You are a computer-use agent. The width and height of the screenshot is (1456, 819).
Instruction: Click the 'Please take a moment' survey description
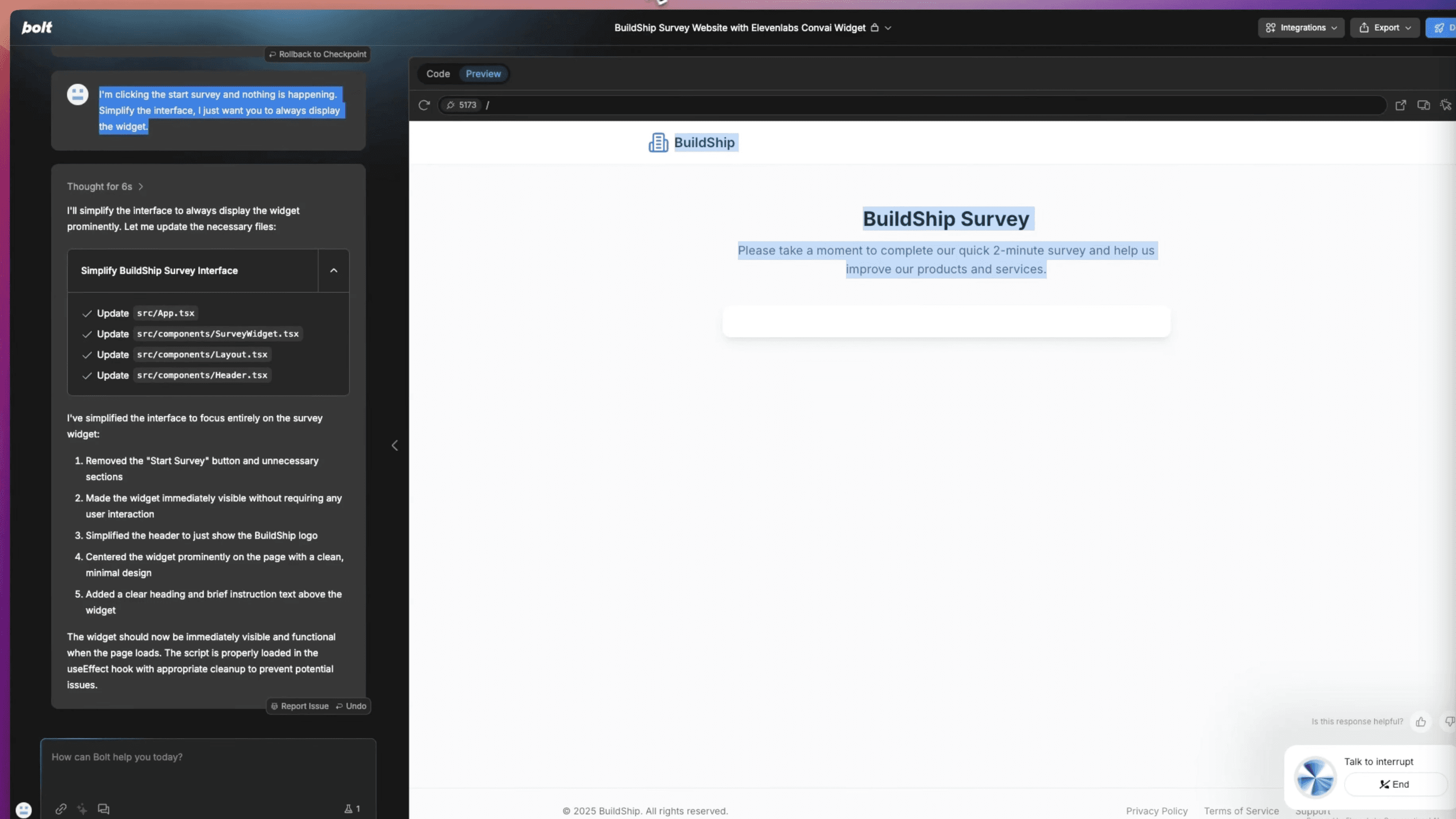click(946, 259)
